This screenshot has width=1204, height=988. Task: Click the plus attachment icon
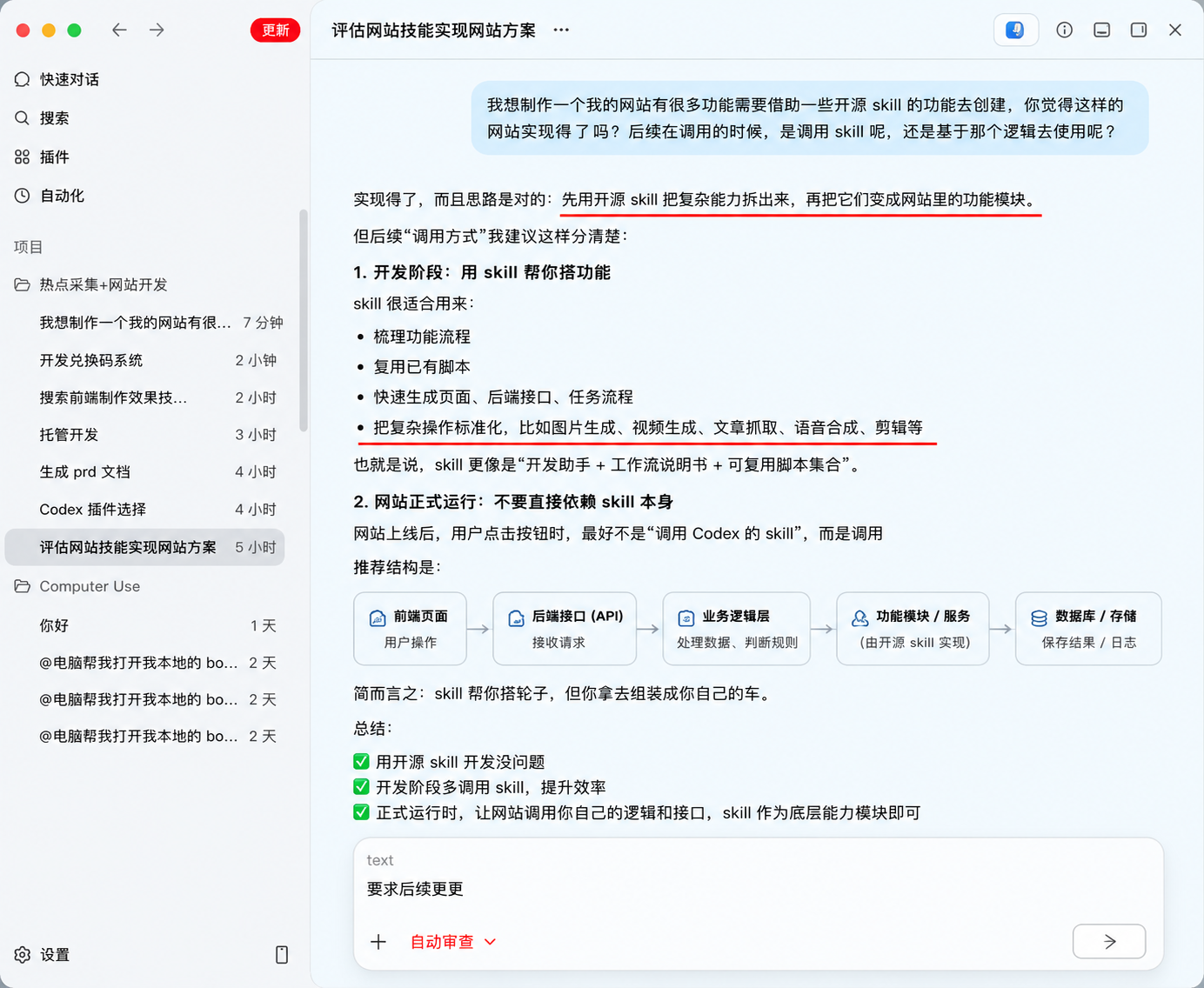pyautogui.click(x=378, y=942)
